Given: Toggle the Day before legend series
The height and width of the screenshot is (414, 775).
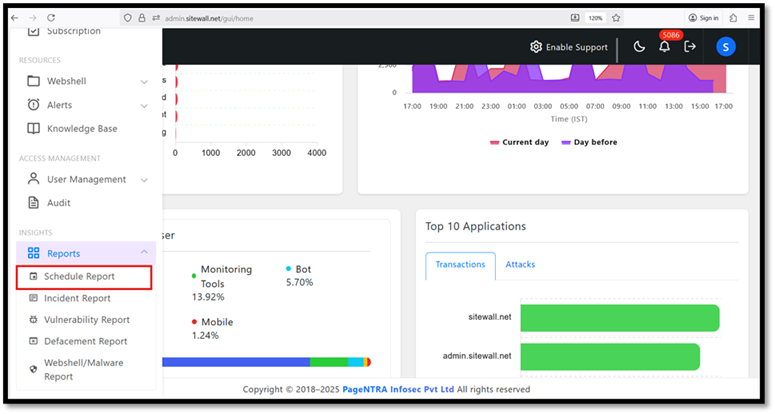Looking at the screenshot, I should [x=589, y=142].
